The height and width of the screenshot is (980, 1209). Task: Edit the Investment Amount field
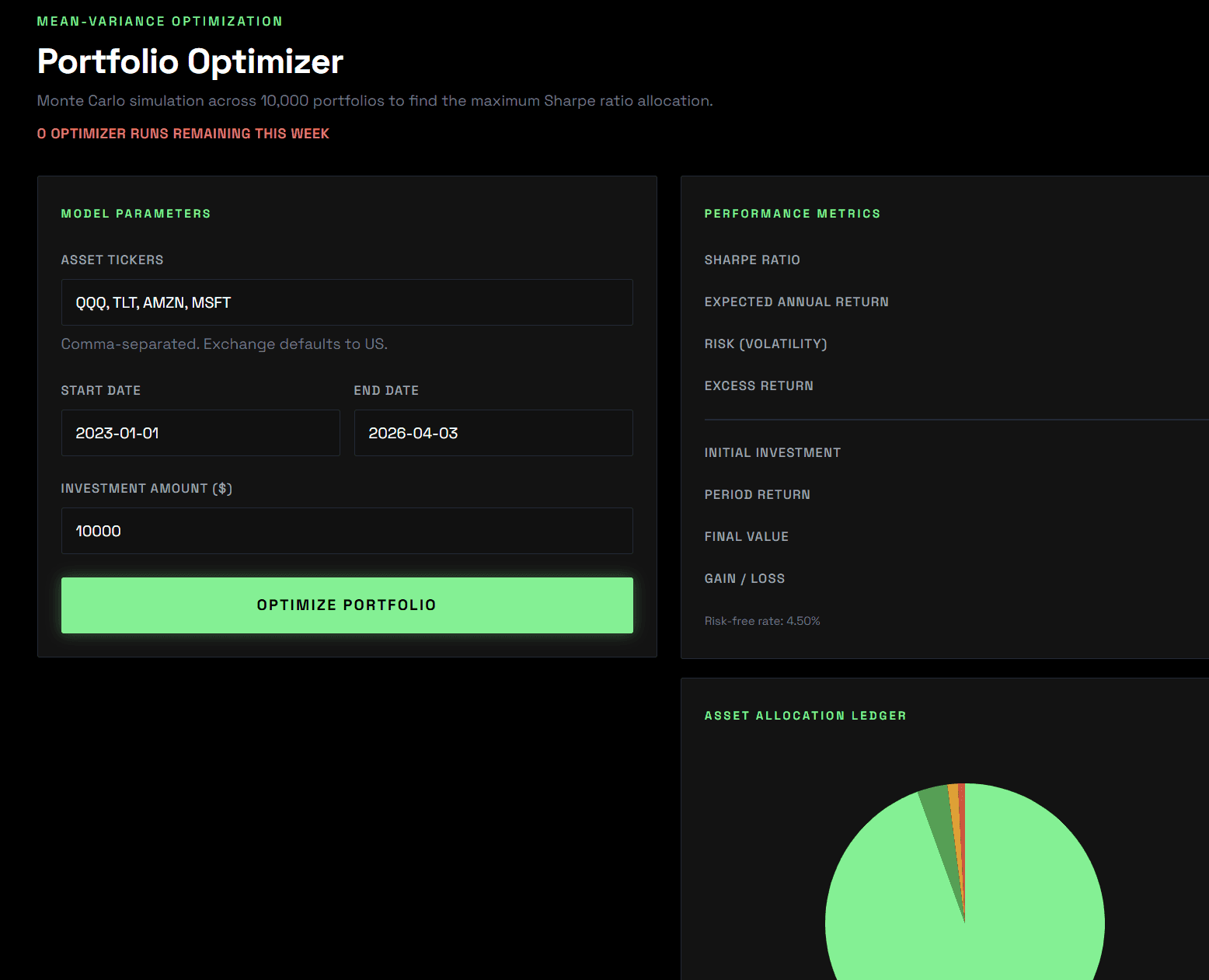[347, 531]
